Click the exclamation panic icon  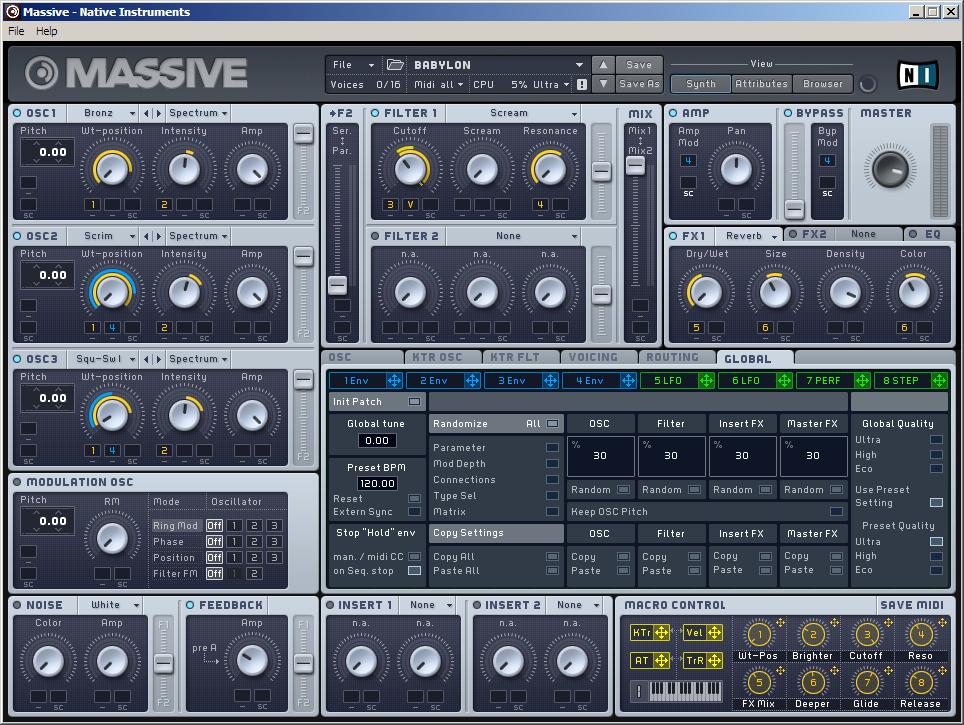(582, 84)
